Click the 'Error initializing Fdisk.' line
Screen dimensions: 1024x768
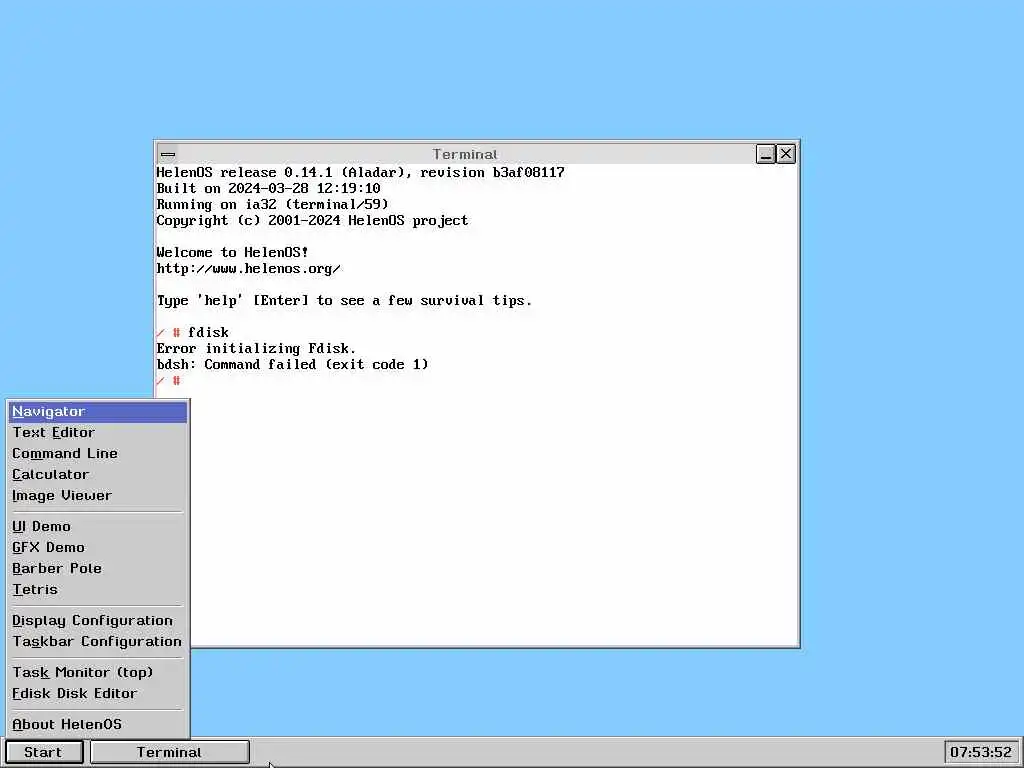[x=256, y=348]
